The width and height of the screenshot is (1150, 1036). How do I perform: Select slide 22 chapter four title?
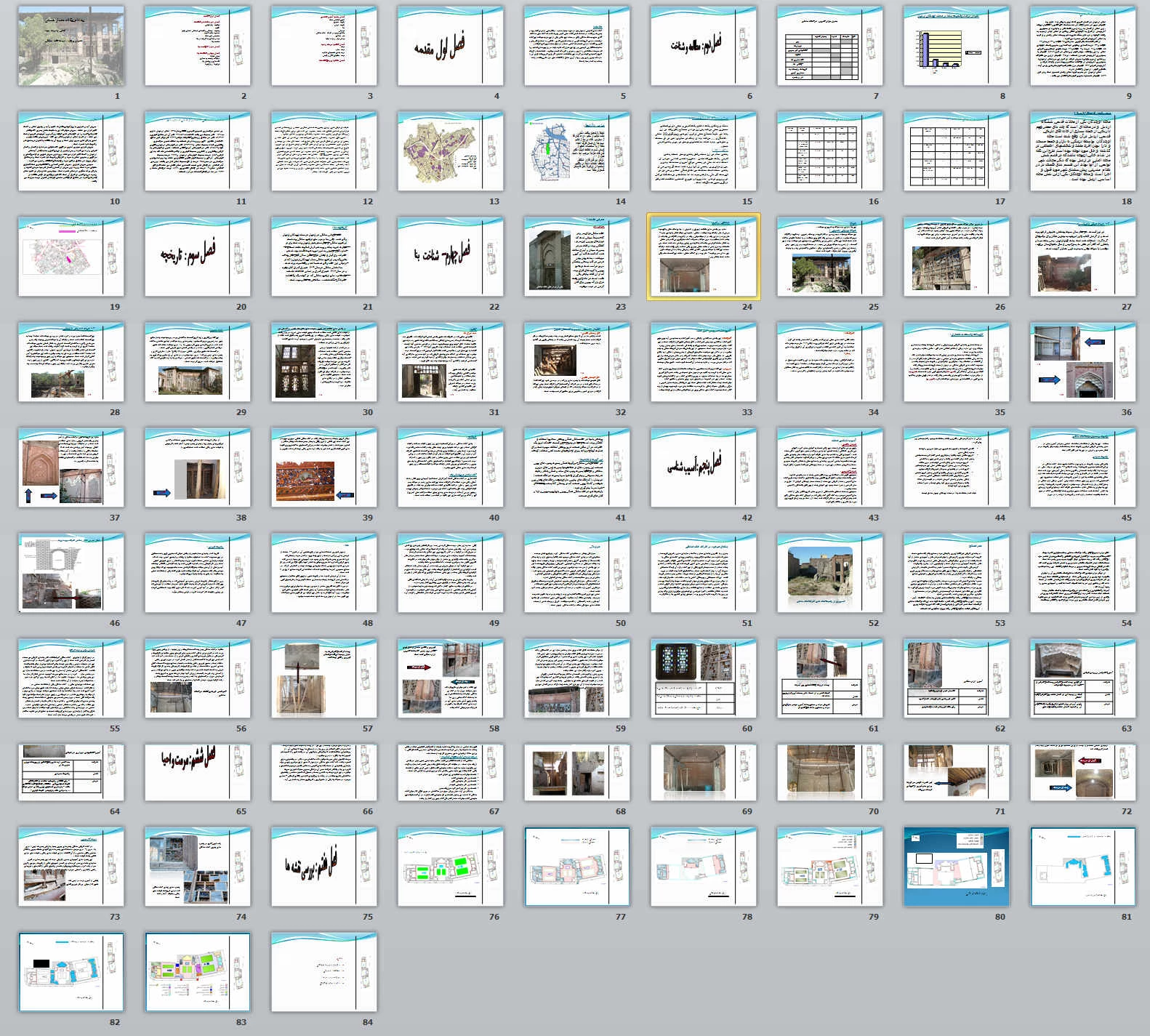[450, 257]
